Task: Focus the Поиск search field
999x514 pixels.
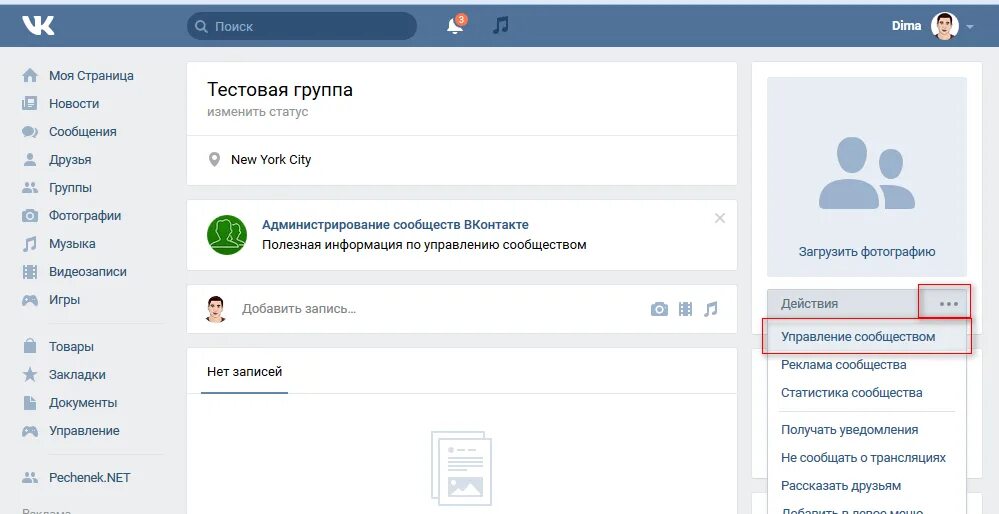Action: (302, 27)
